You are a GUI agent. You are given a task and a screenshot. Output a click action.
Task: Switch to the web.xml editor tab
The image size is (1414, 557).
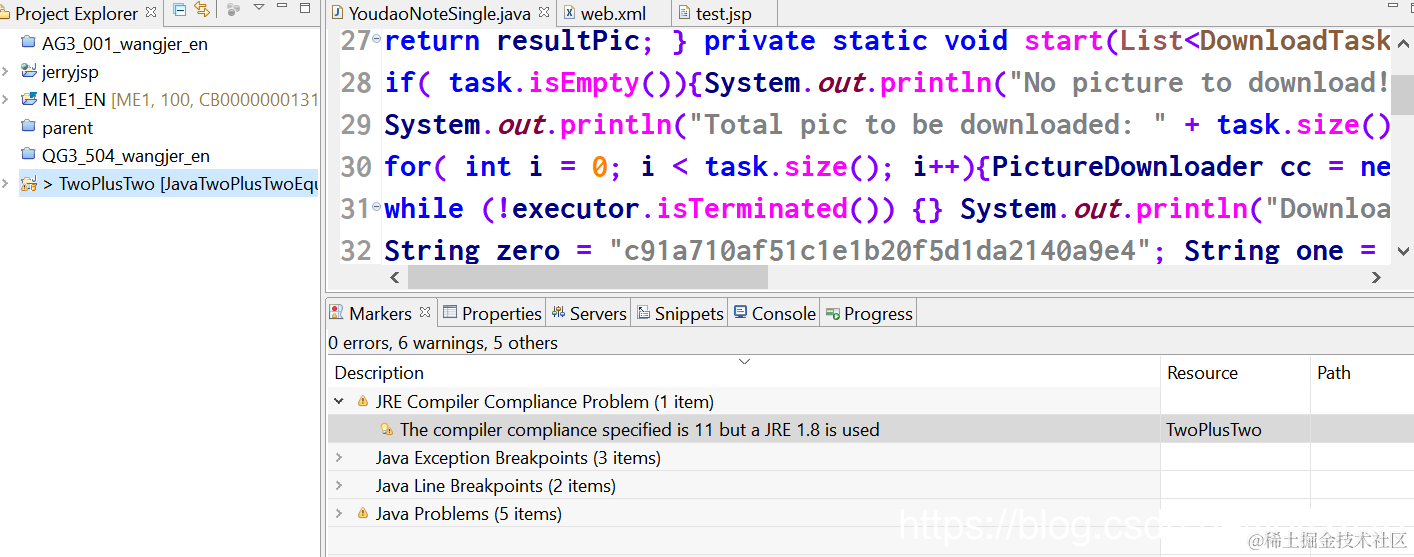pos(612,14)
